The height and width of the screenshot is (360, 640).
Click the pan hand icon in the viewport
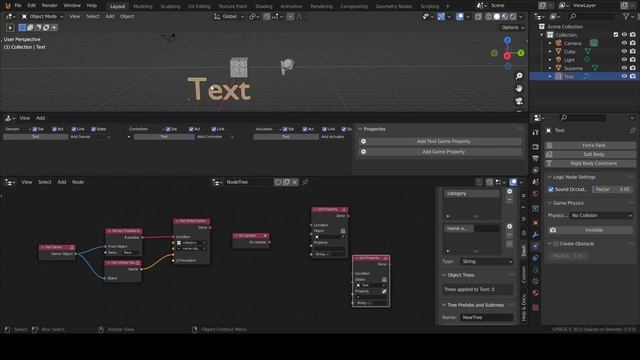point(519,88)
